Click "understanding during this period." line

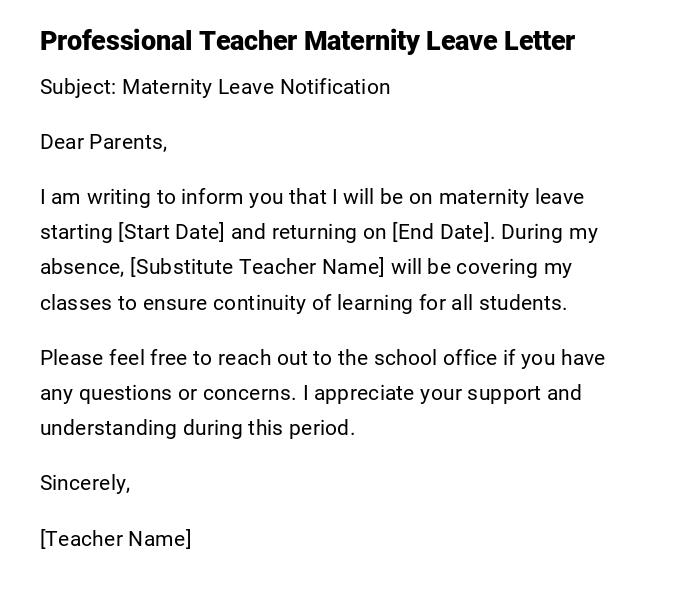(197, 428)
